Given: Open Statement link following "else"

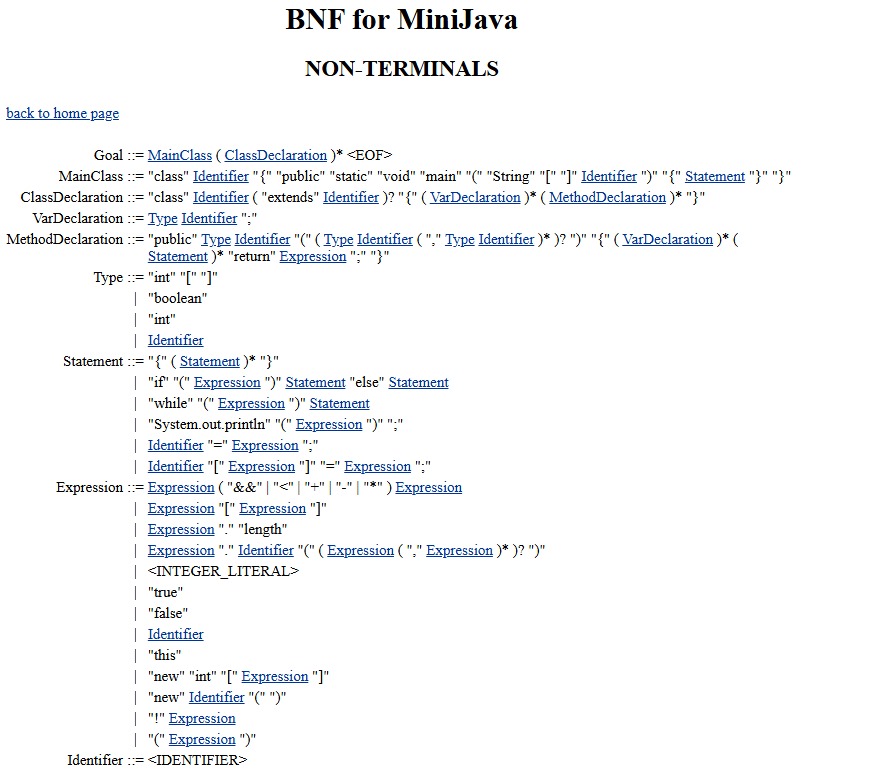Looking at the screenshot, I should click(x=418, y=382).
